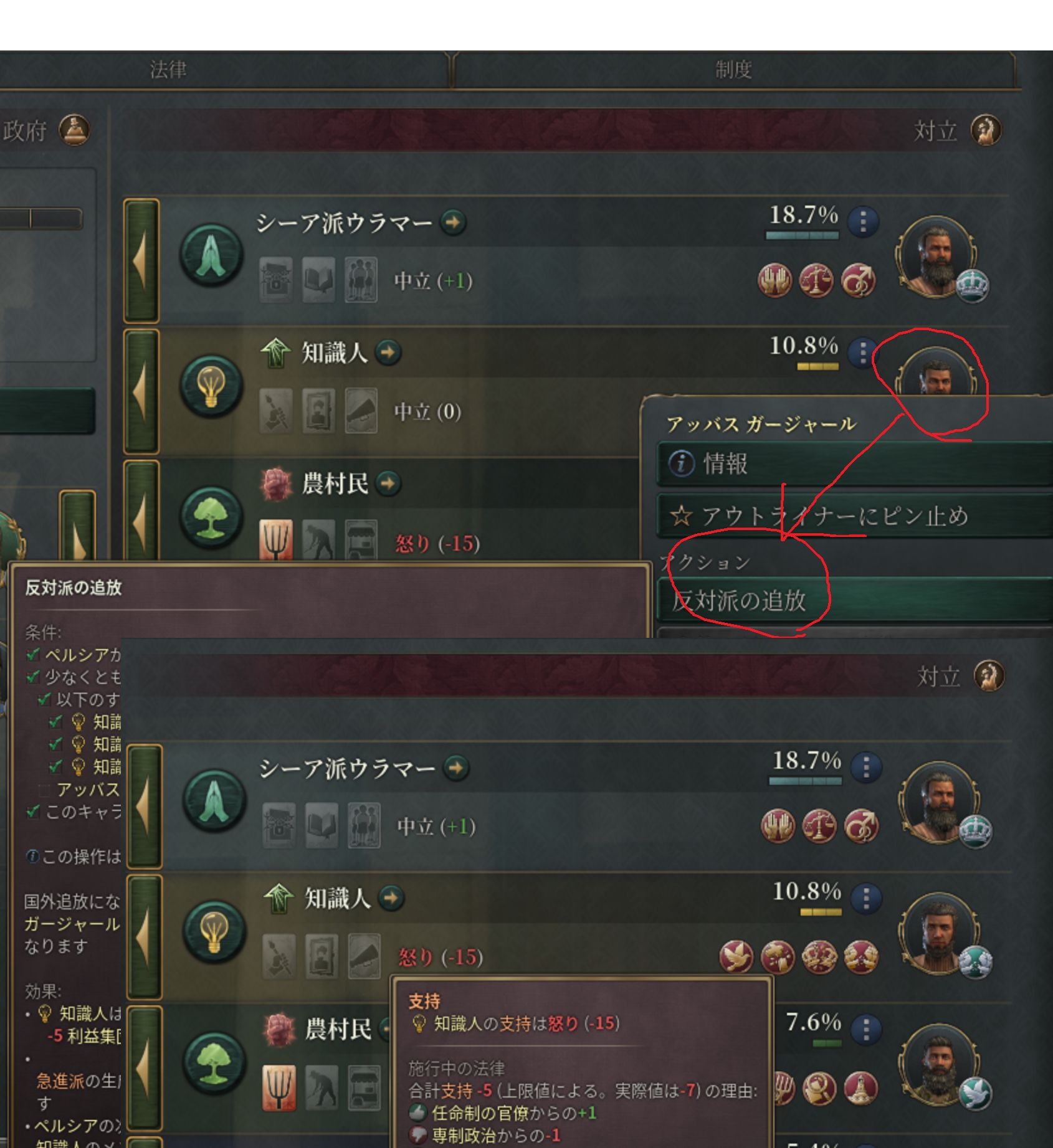1053x1148 pixels.
Task: Click checkmark beside ペルシア condition line
Action: click(x=33, y=655)
